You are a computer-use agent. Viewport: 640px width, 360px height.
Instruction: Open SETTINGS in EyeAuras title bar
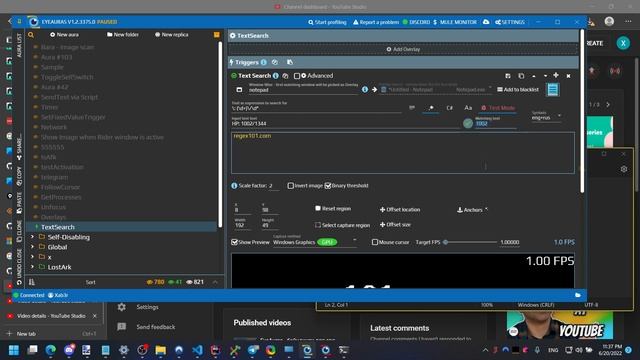point(510,22)
